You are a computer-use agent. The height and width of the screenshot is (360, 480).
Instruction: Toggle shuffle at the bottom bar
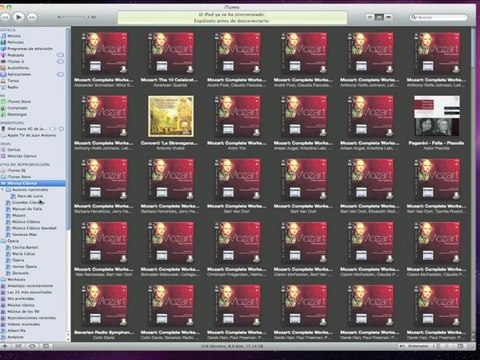click(18, 346)
